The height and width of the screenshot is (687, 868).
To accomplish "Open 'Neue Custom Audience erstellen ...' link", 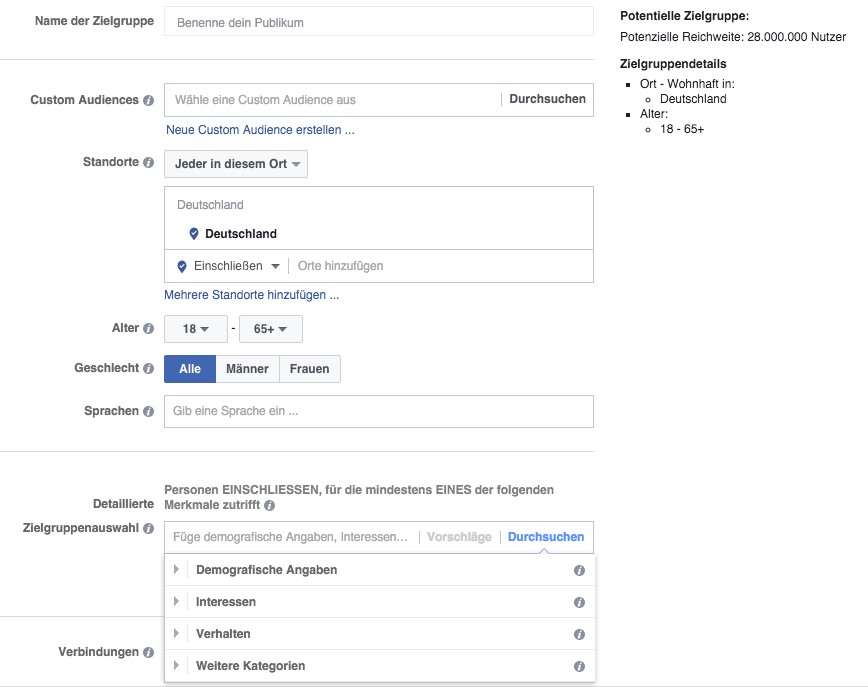I will click(260, 130).
